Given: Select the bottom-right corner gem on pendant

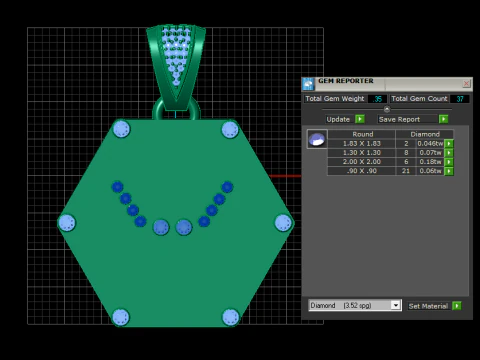Looking at the screenshot, I should click(231, 317).
